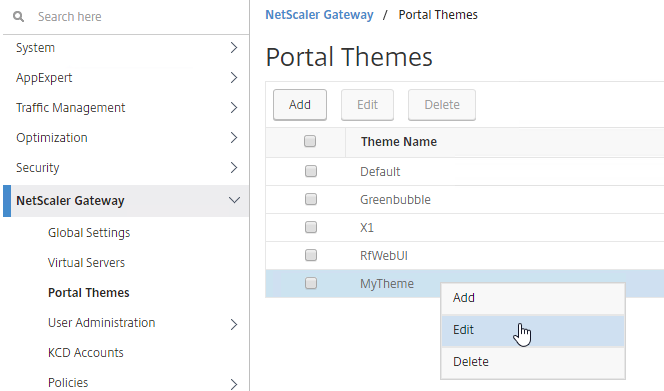The height and width of the screenshot is (391, 664).
Task: Expand Traffic Management chevron
Action: [x=234, y=108]
